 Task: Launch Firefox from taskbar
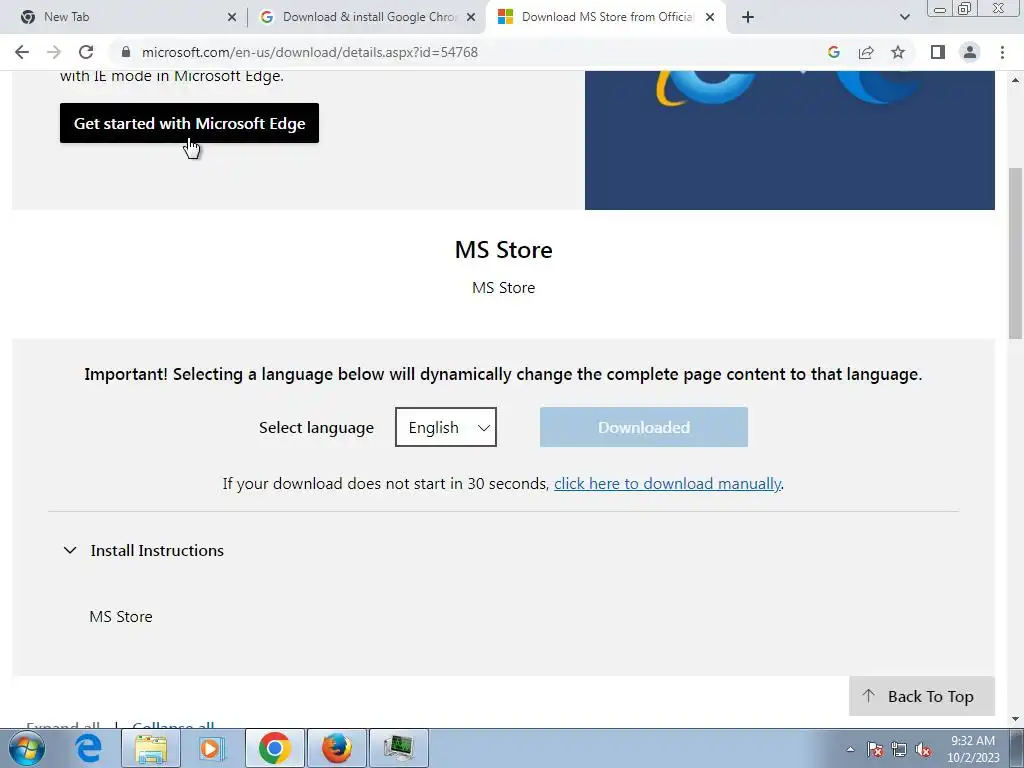337,748
